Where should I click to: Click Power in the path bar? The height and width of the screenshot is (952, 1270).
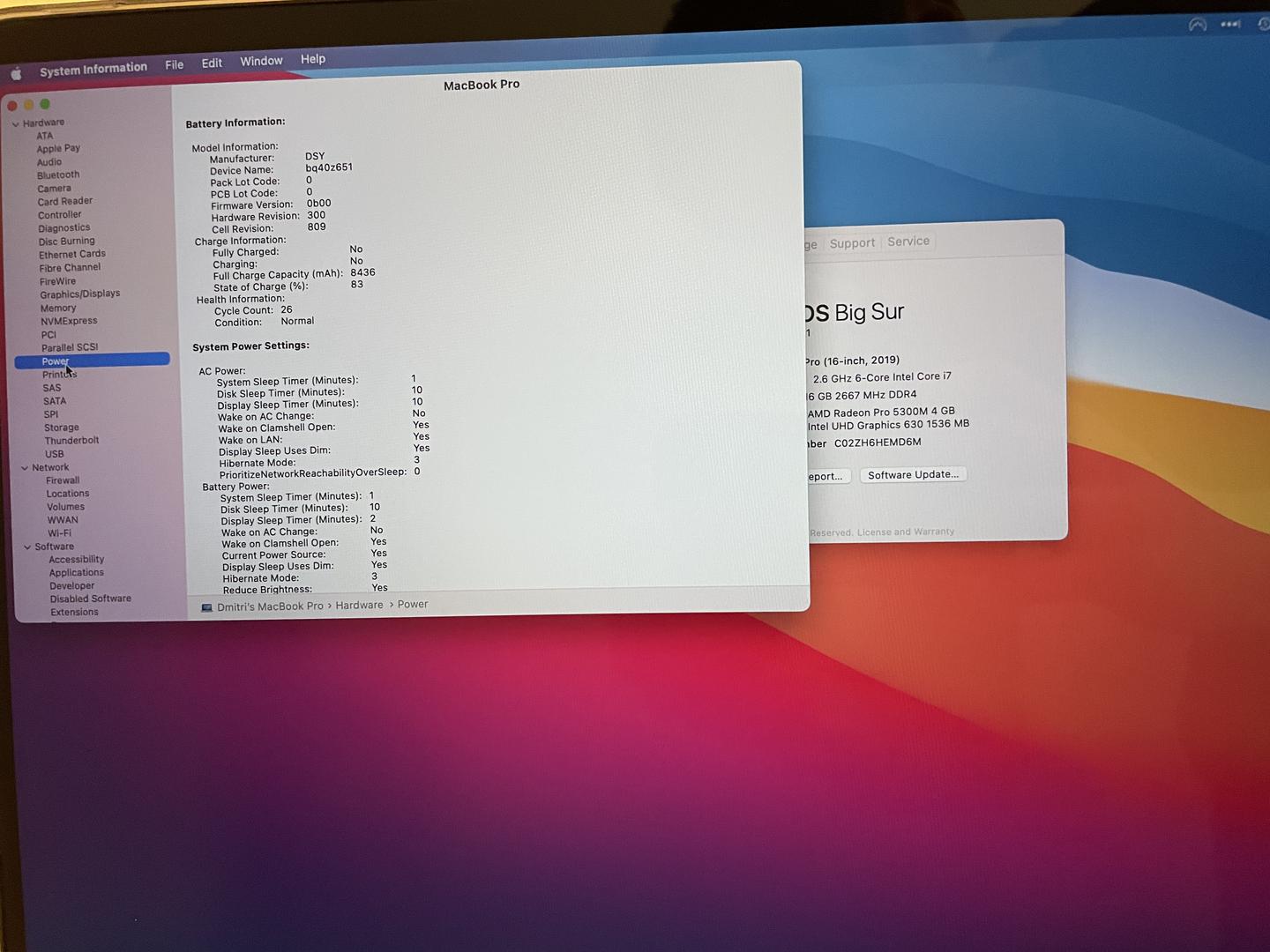tap(413, 605)
